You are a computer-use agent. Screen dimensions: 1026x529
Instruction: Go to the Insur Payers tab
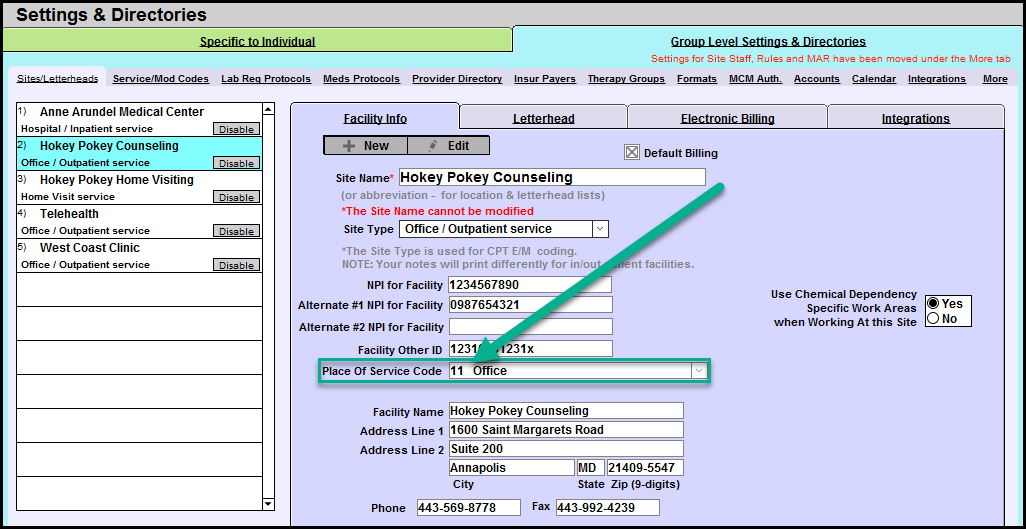tap(544, 79)
